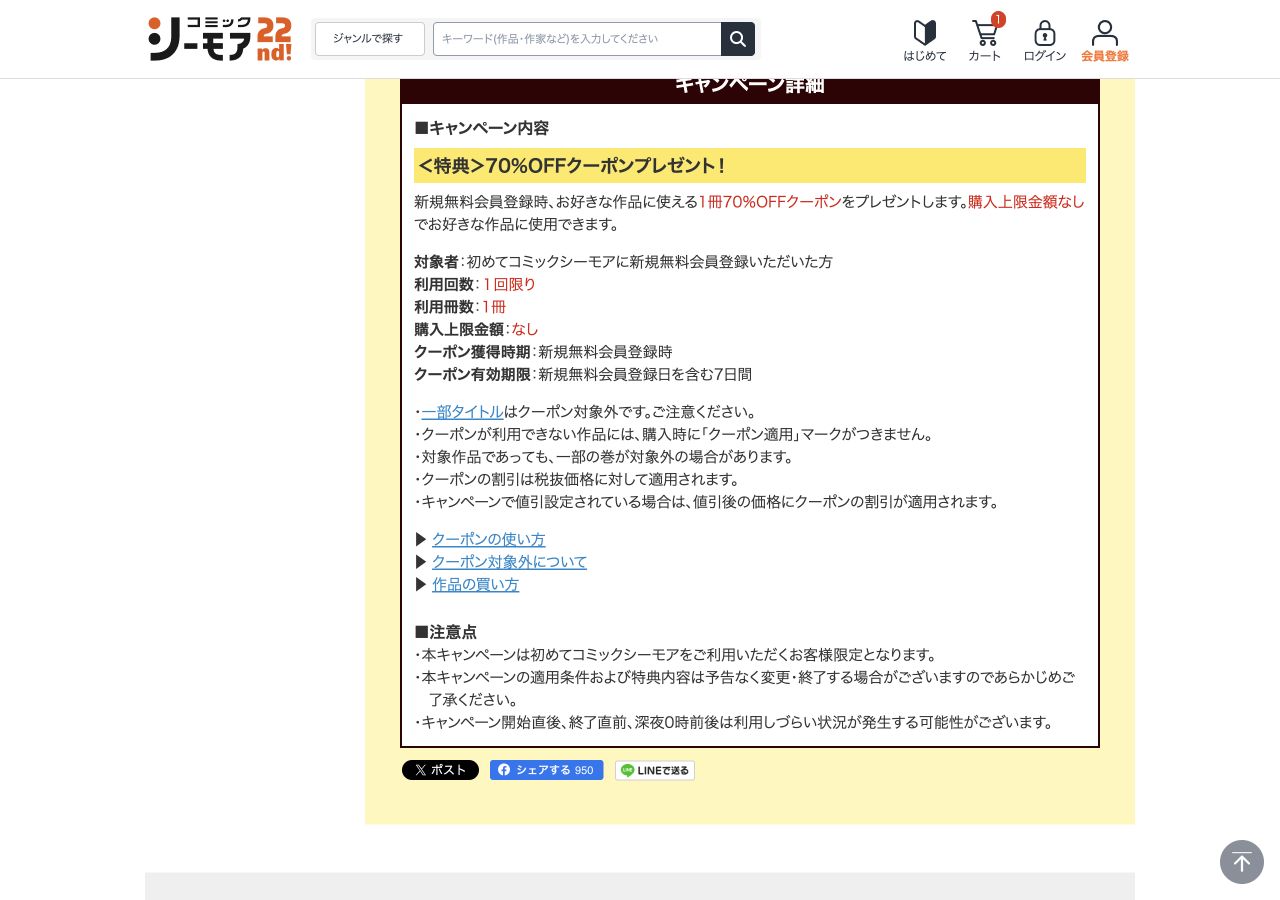Click the magnifying glass search button
The width and height of the screenshot is (1280, 900).
738,39
